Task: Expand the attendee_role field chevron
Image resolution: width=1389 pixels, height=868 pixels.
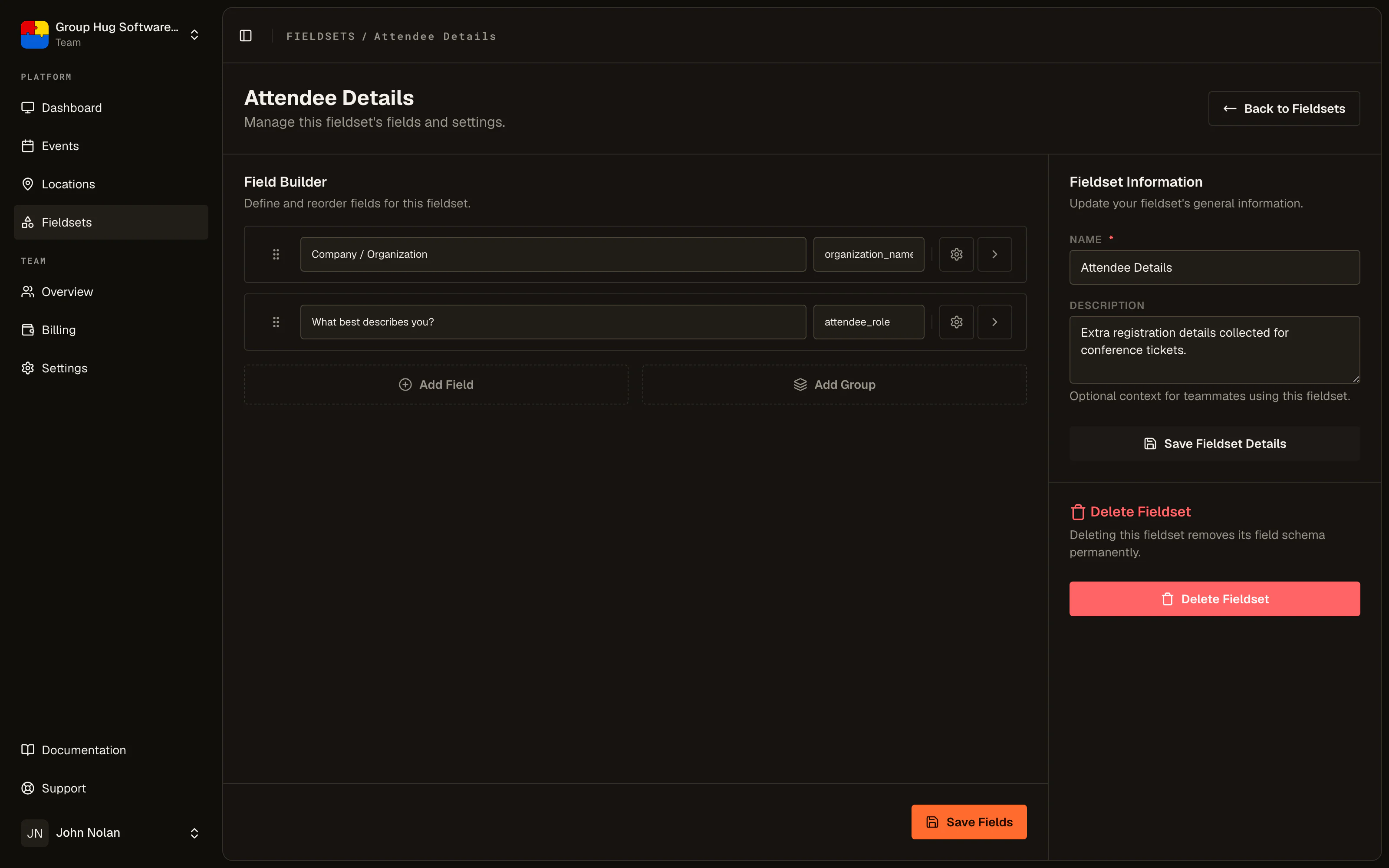Action: 995,322
